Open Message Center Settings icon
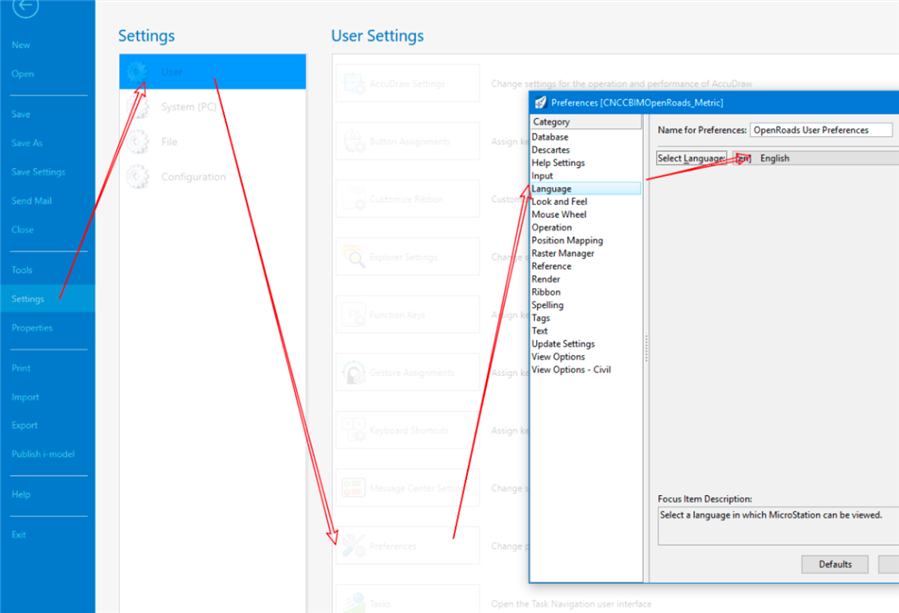Screen dimensions: 899x613 click(354, 488)
